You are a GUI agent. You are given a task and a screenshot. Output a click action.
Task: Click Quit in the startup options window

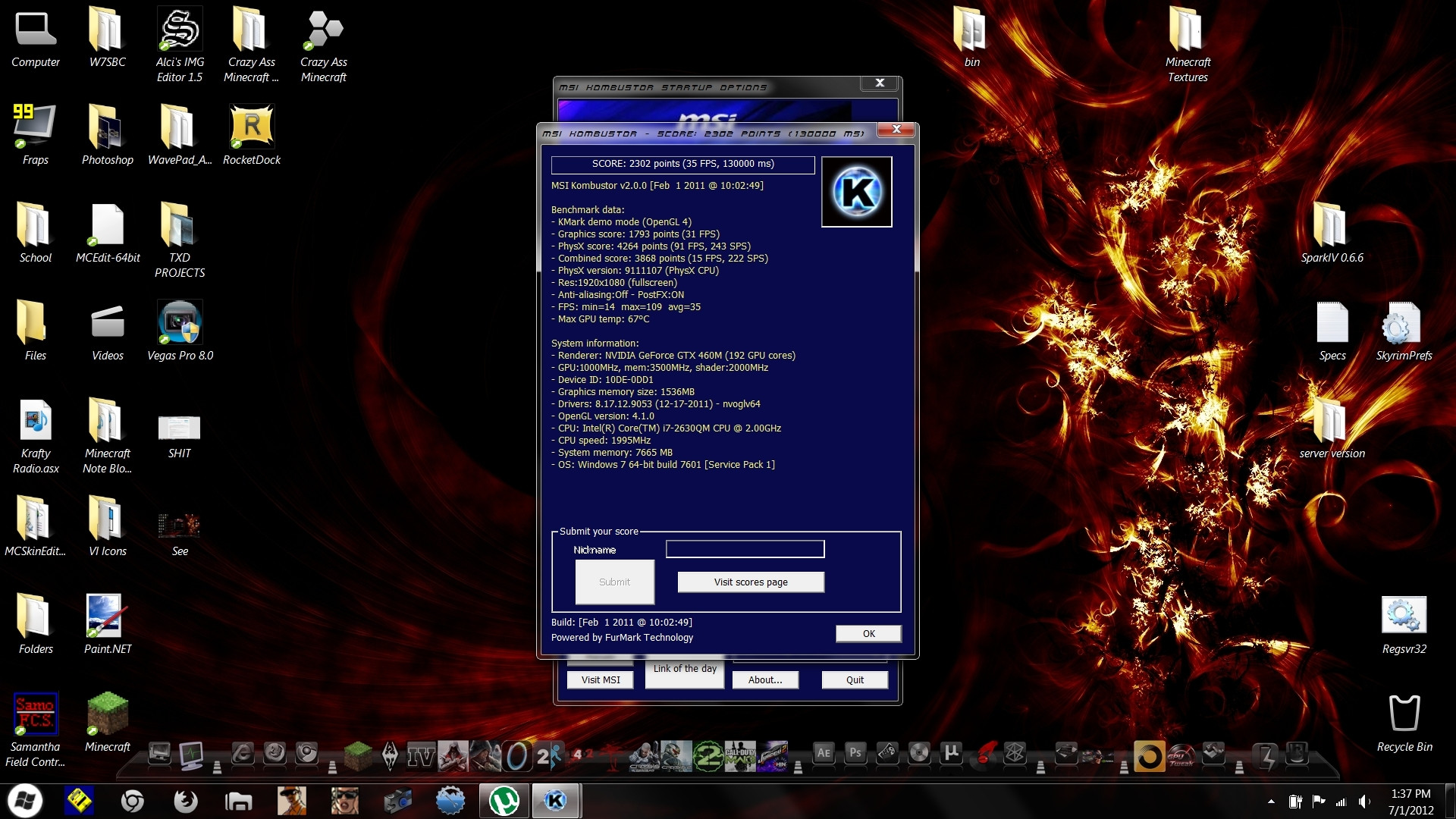[x=855, y=679]
